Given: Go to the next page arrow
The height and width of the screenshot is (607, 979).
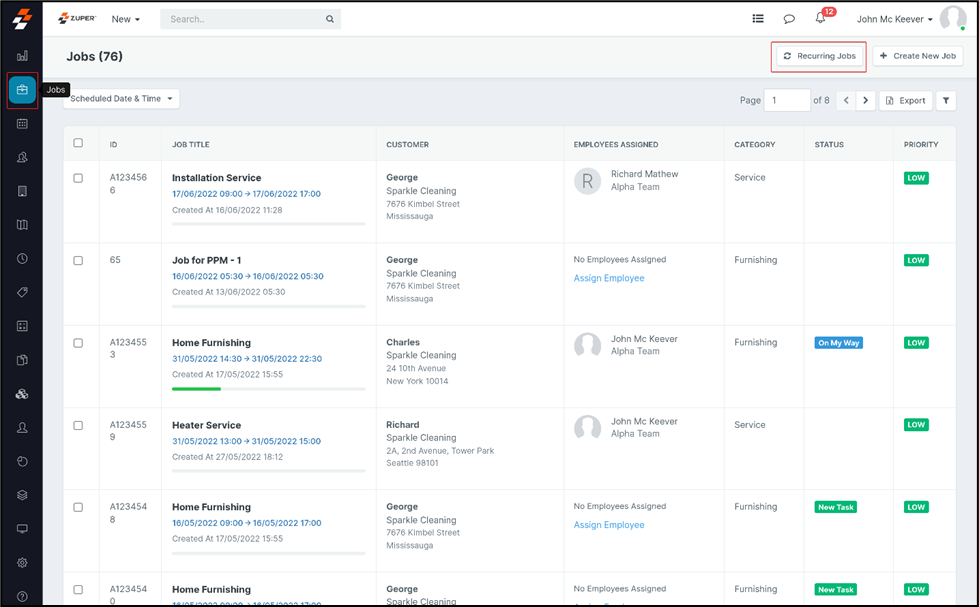Looking at the screenshot, I should 866,100.
